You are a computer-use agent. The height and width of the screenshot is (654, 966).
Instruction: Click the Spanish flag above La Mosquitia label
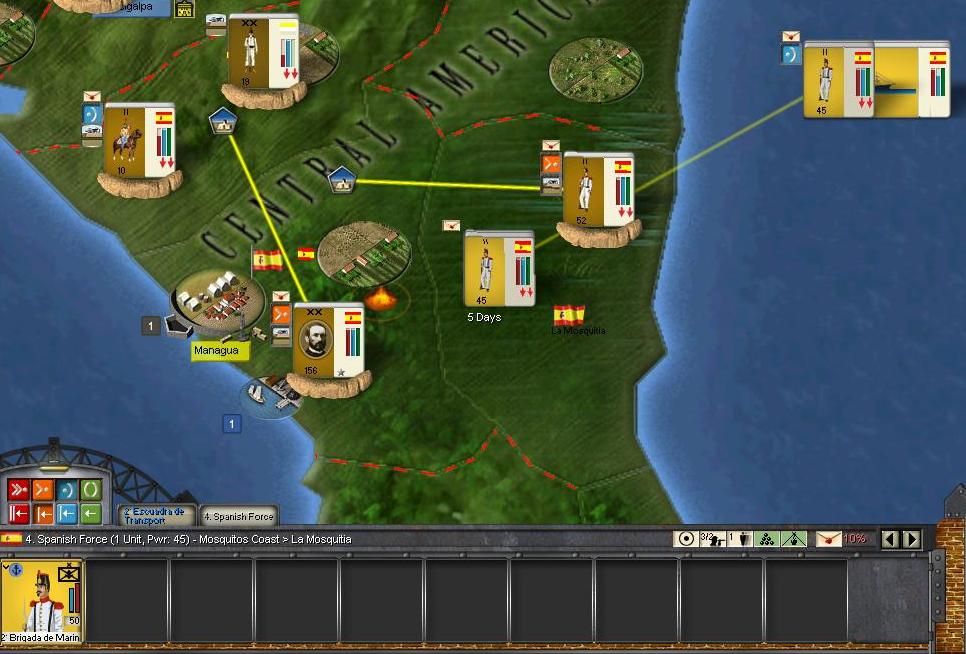569,315
